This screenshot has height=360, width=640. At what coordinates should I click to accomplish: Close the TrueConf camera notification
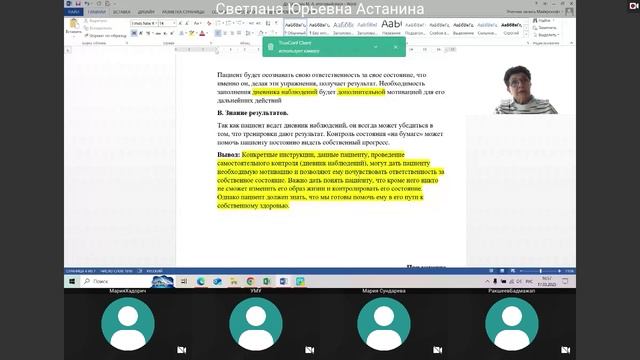click(x=396, y=47)
